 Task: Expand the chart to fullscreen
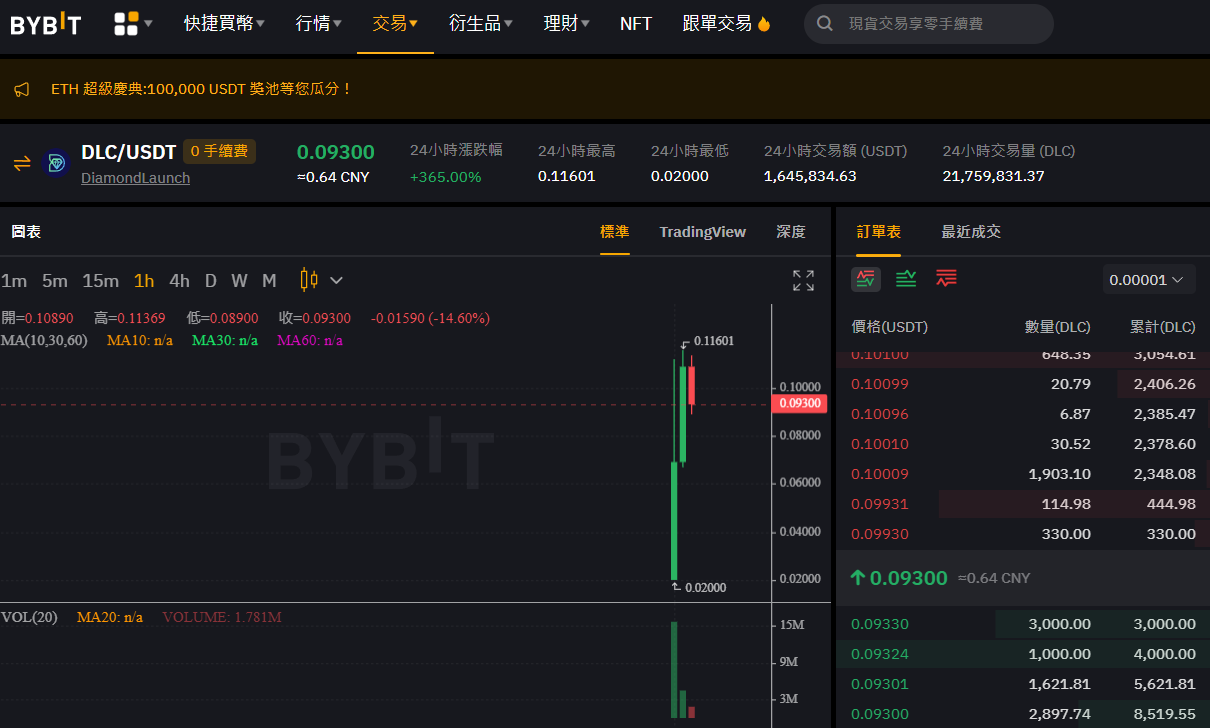pos(803,280)
